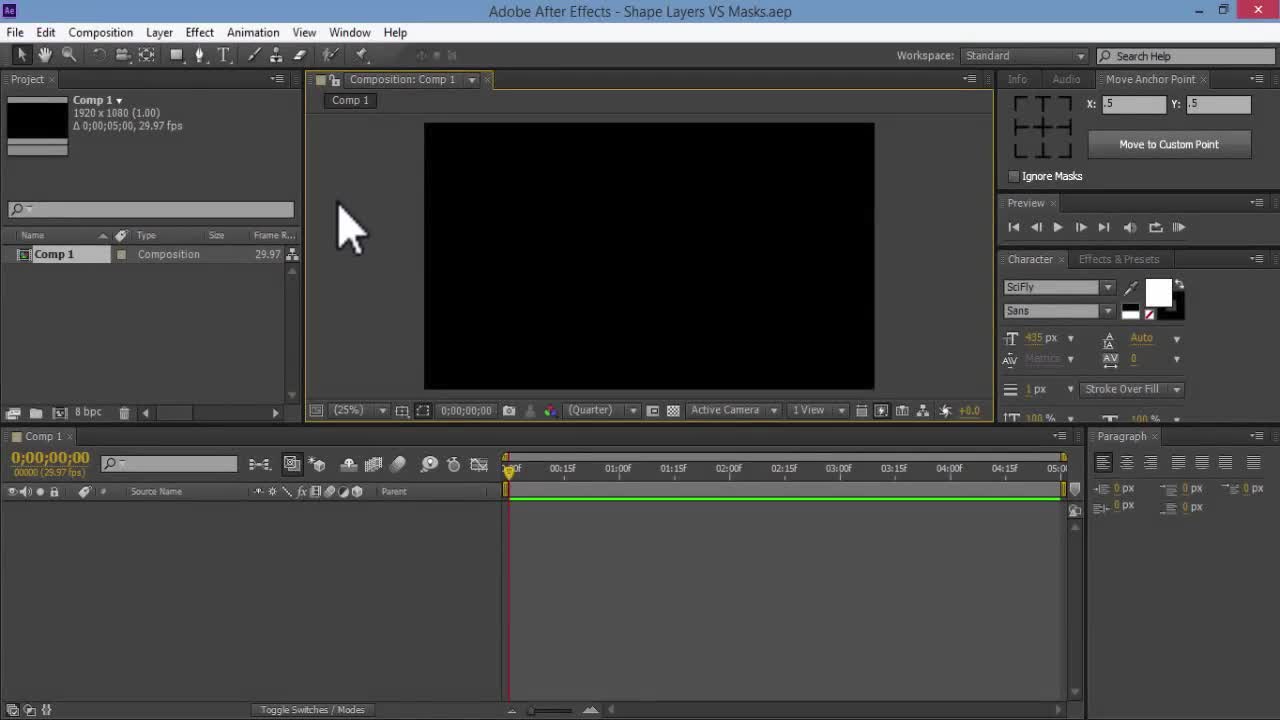1280x720 pixels.
Task: Open the Composition menu
Action: (100, 32)
